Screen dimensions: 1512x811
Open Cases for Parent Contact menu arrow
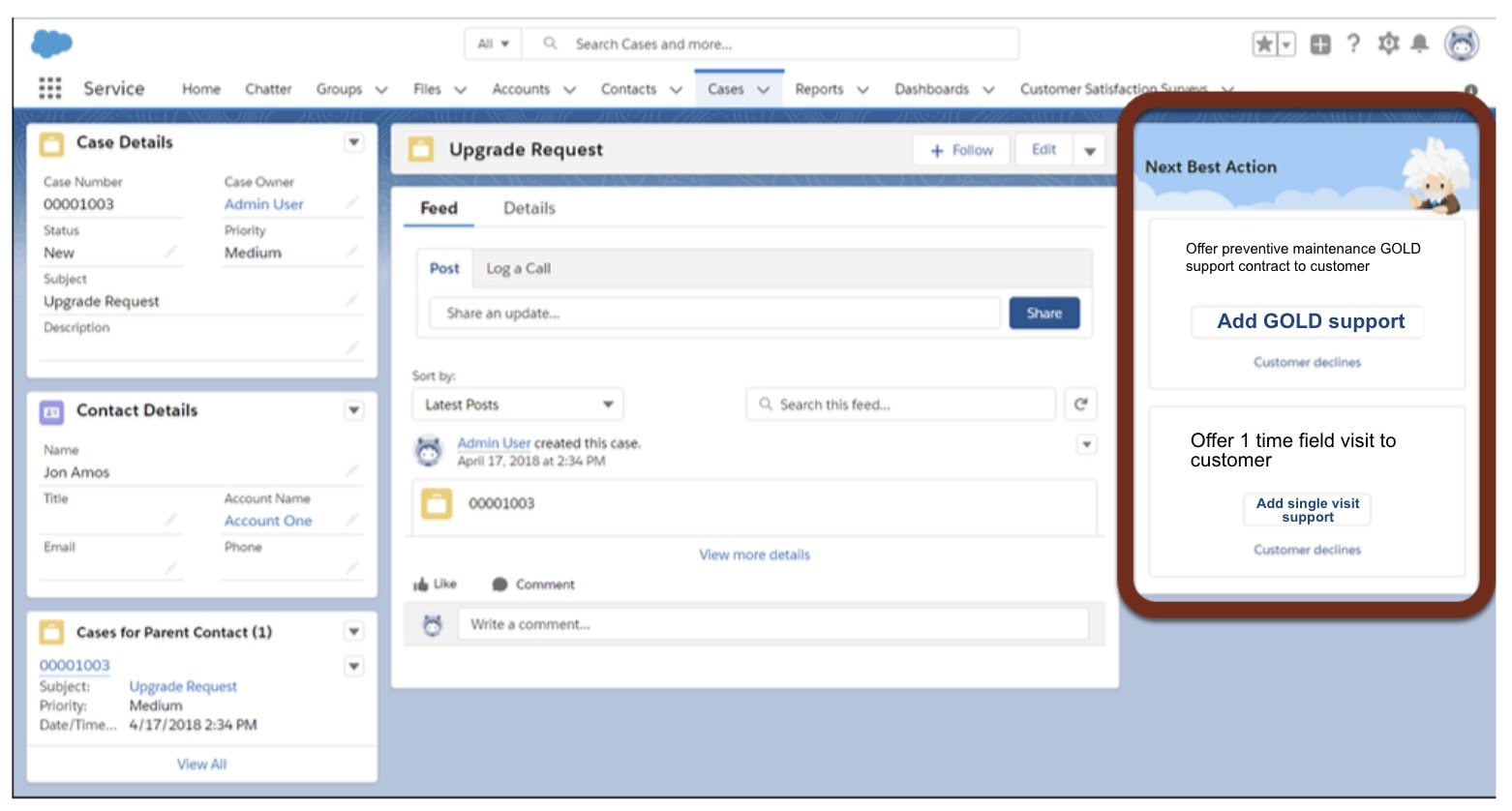click(354, 632)
